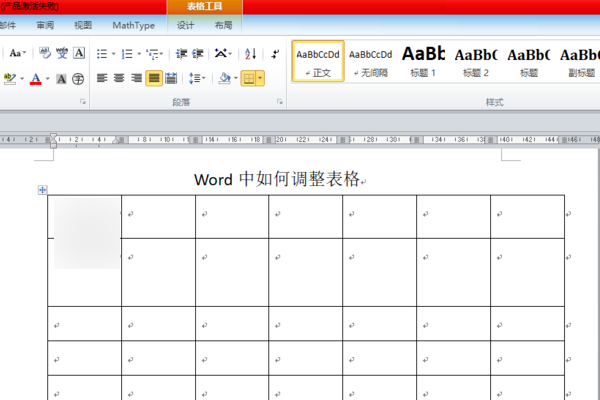
Task: Click the Borders grid icon
Action: pos(249,78)
